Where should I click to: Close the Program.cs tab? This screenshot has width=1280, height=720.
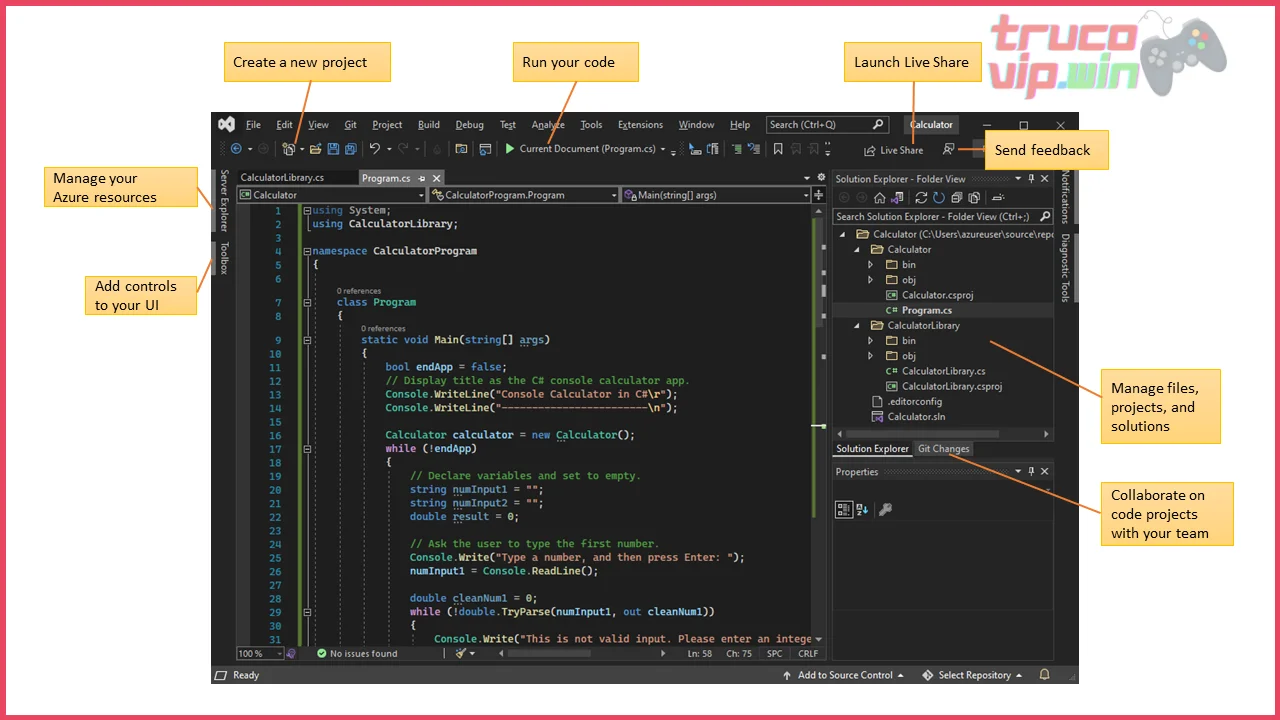pos(435,178)
